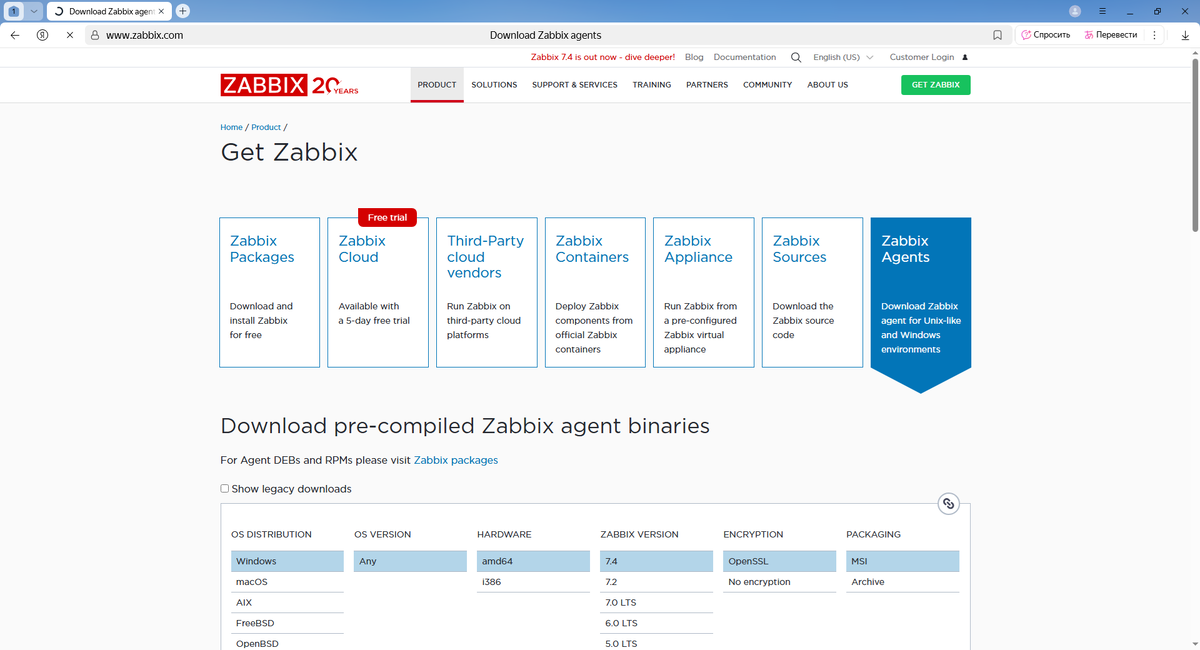
Task: Stop page loading with the X icon
Action: [69, 34]
